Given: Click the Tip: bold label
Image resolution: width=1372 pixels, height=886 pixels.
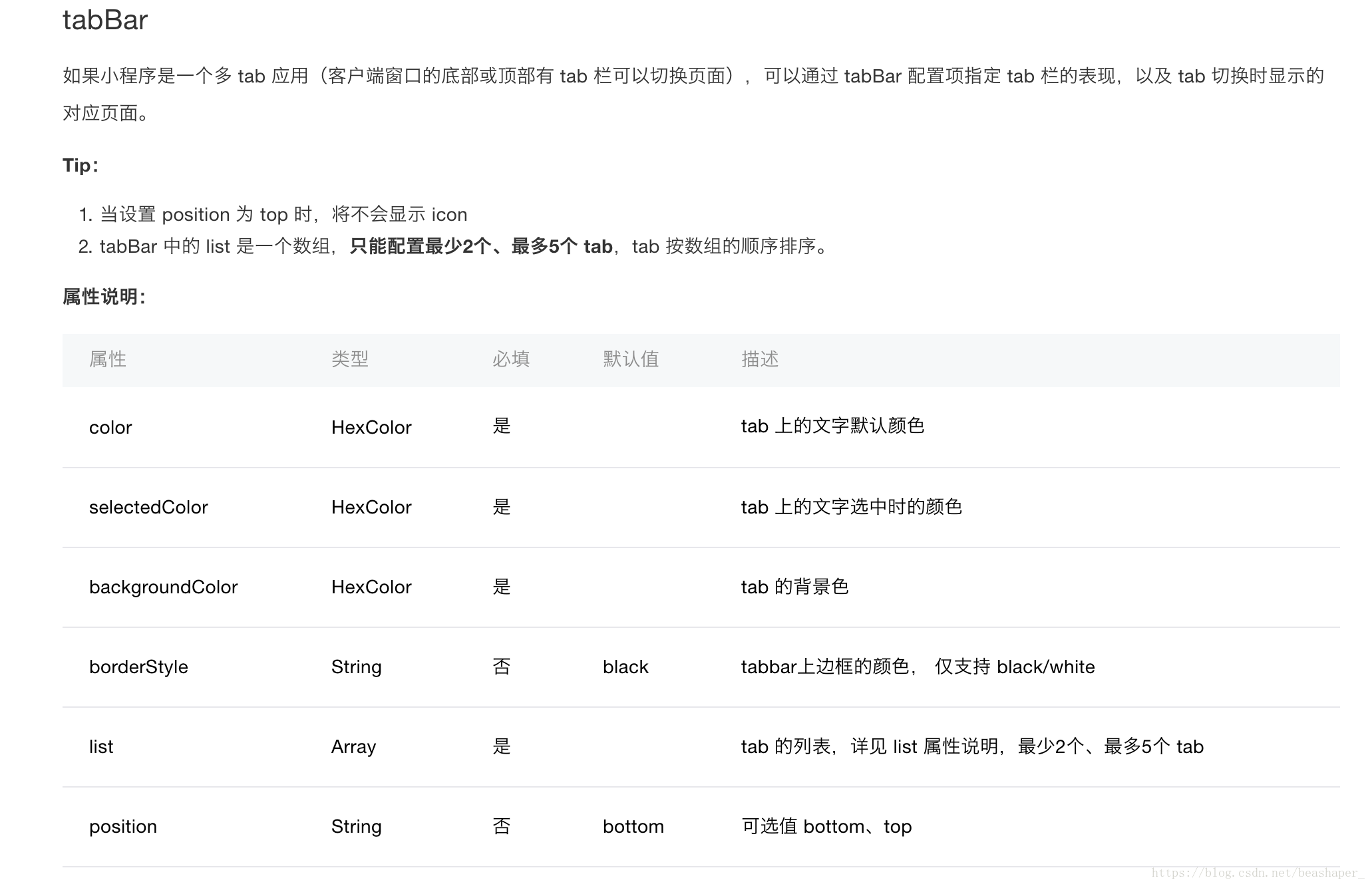Looking at the screenshot, I should (81, 166).
